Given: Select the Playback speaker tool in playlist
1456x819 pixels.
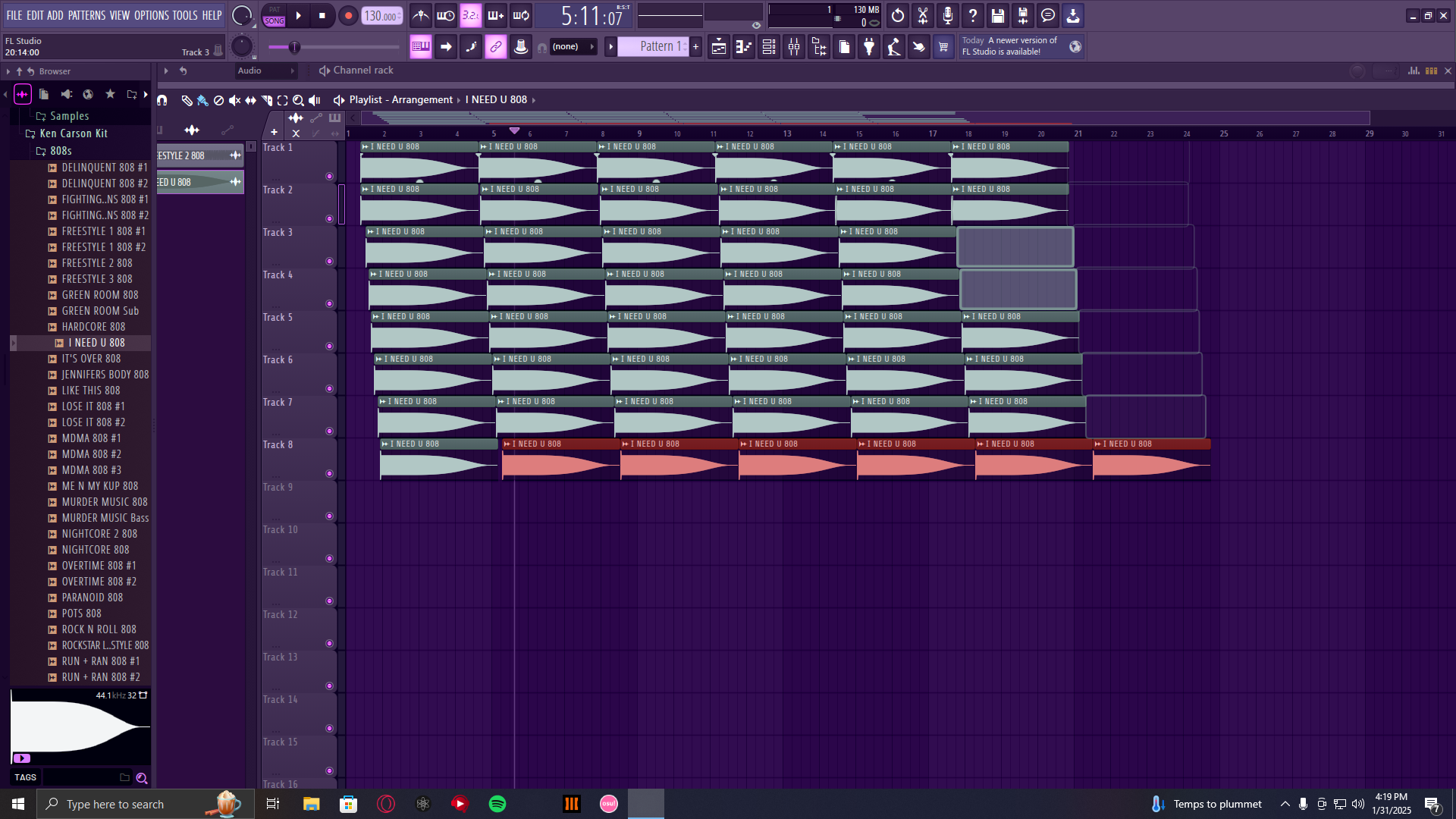Looking at the screenshot, I should click(314, 100).
